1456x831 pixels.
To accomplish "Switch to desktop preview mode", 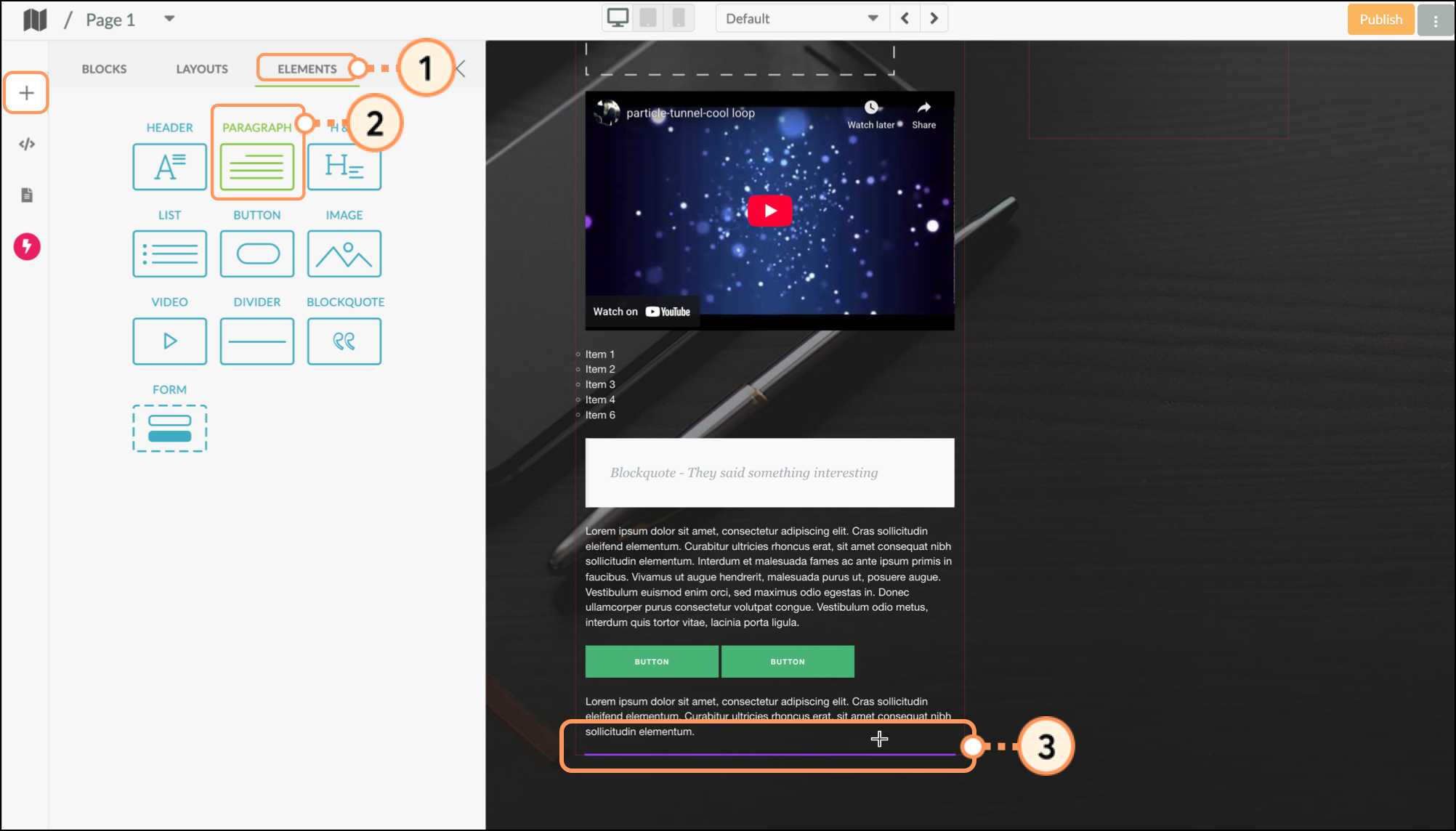I will click(x=618, y=18).
